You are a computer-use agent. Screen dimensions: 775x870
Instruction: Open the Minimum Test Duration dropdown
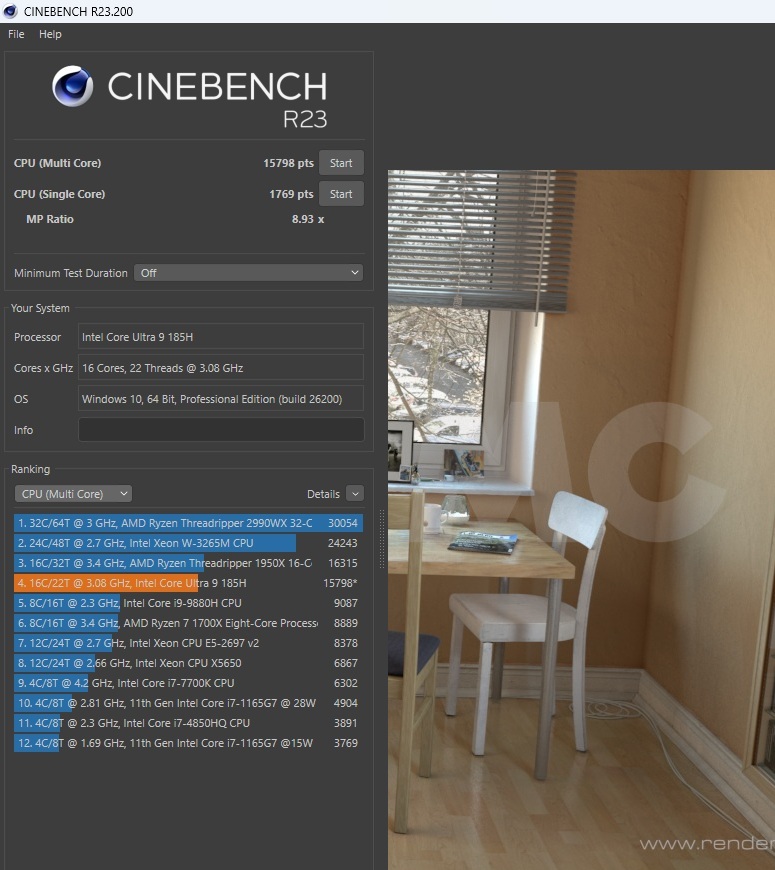coord(249,273)
